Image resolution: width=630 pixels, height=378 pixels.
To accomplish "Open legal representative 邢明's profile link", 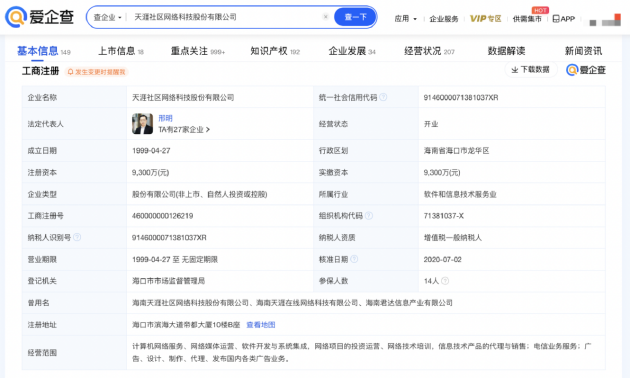I will click(165, 118).
